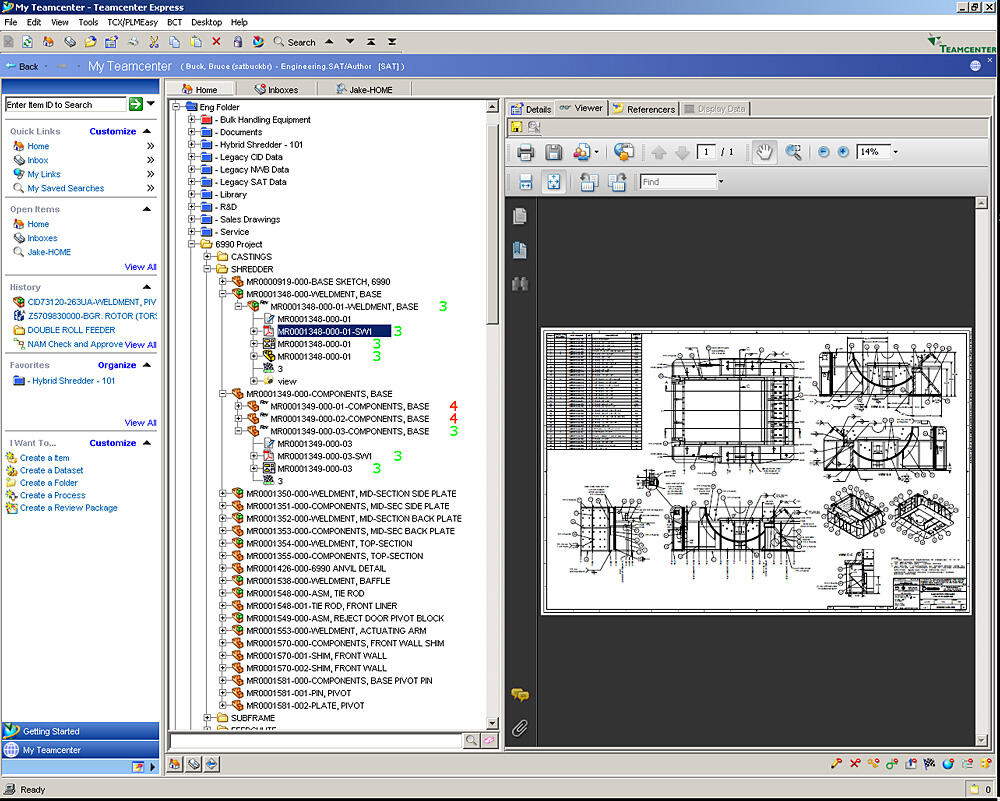1000x801 pixels.
Task: Click the Copy icon in main toolbar
Action: pyautogui.click(x=174, y=42)
